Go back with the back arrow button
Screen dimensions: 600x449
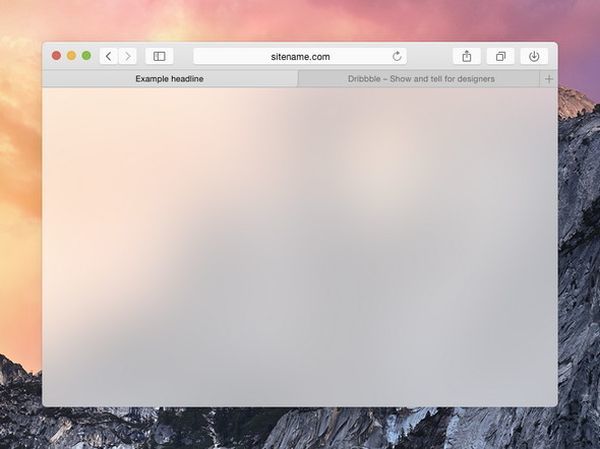point(109,56)
